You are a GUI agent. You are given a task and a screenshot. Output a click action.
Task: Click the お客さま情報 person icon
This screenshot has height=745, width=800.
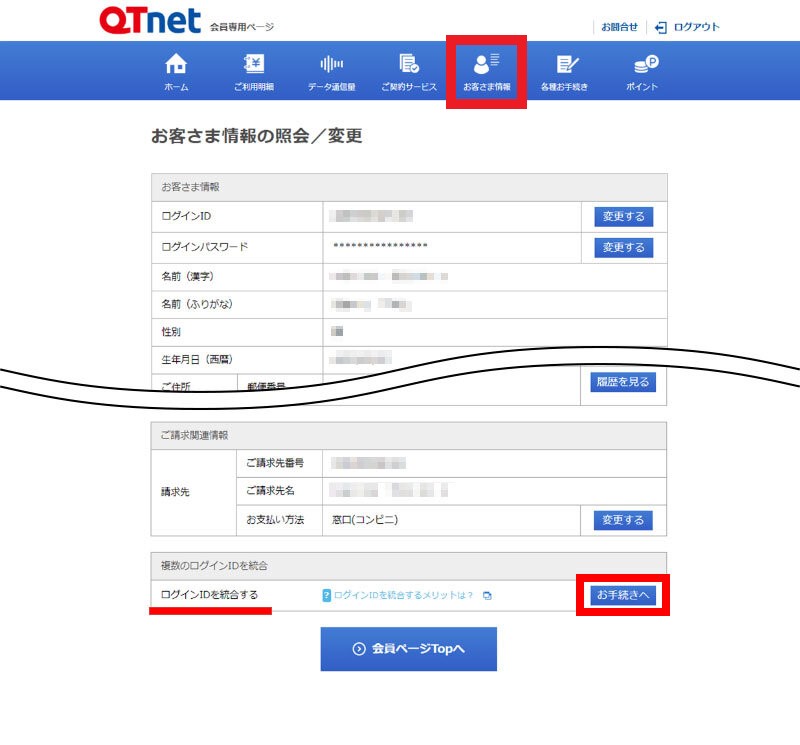(486, 65)
